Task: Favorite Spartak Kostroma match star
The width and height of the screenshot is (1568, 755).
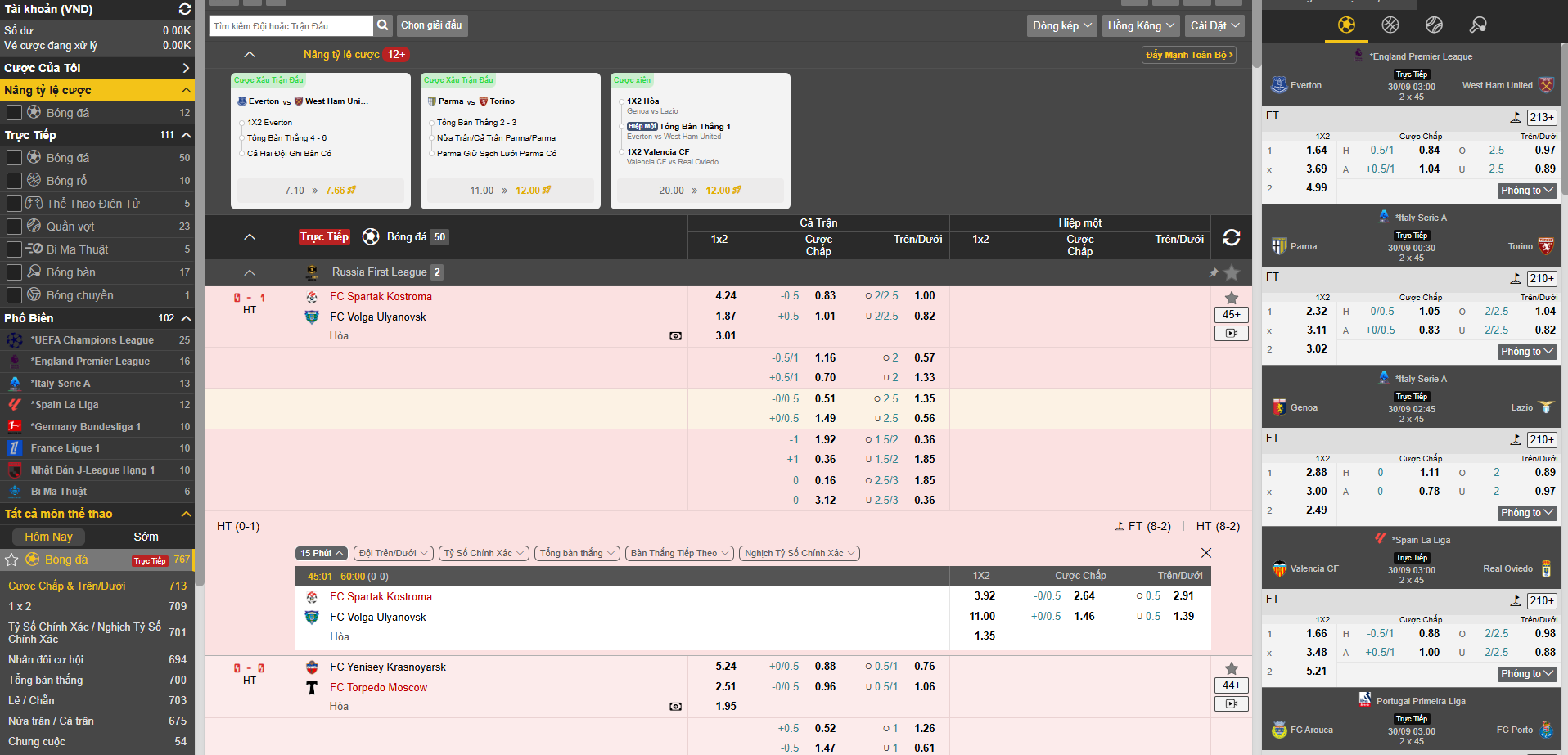Action: 1231,298
